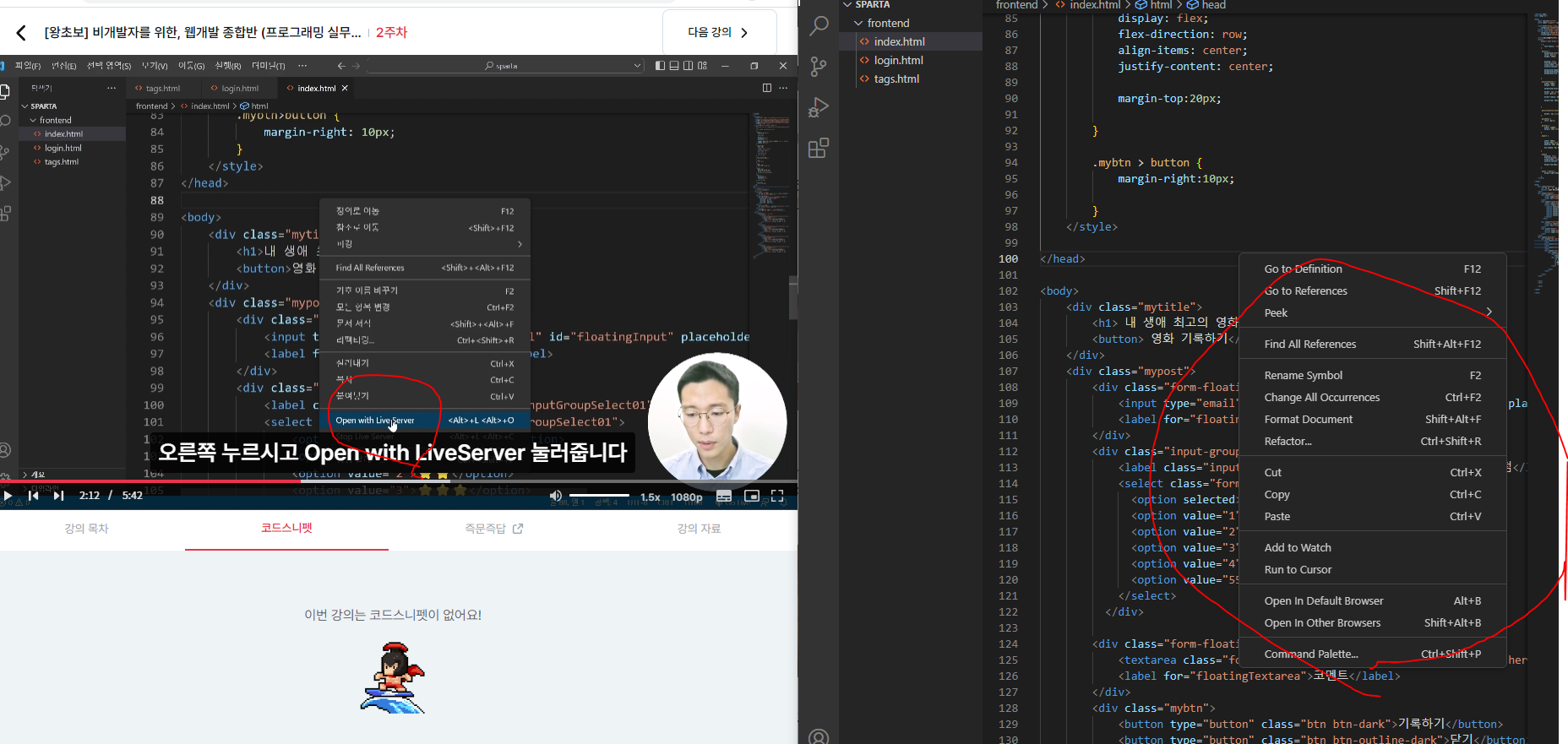Open Source Control view in activity bar

(x=819, y=67)
